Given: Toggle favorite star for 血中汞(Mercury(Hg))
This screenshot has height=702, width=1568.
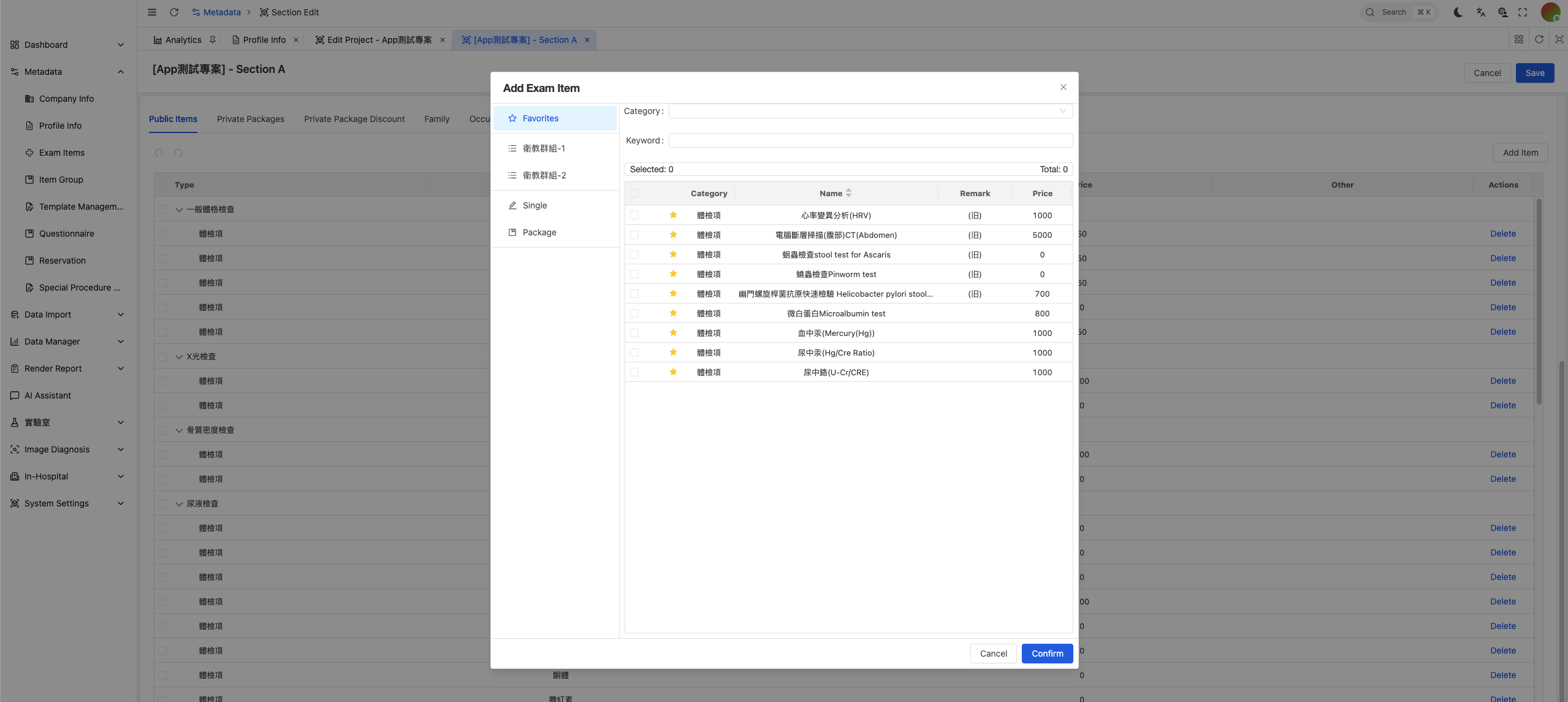Looking at the screenshot, I should coord(673,333).
